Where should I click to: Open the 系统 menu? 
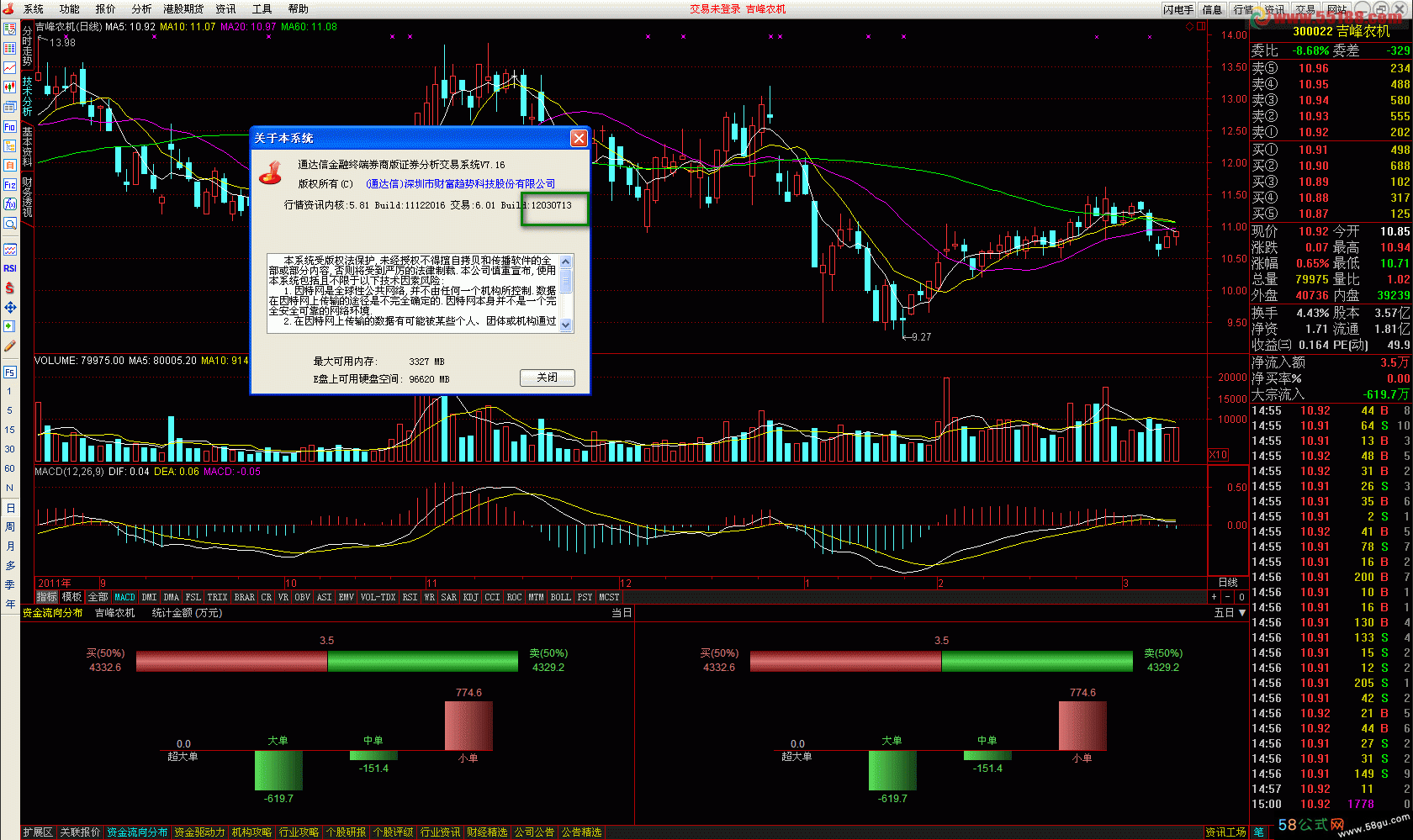point(34,9)
